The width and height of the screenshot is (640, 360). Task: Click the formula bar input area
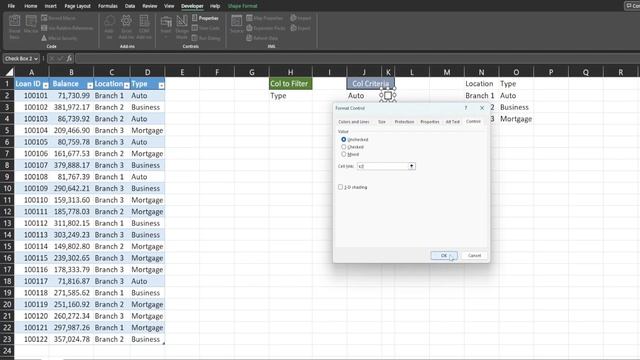pos(357,59)
